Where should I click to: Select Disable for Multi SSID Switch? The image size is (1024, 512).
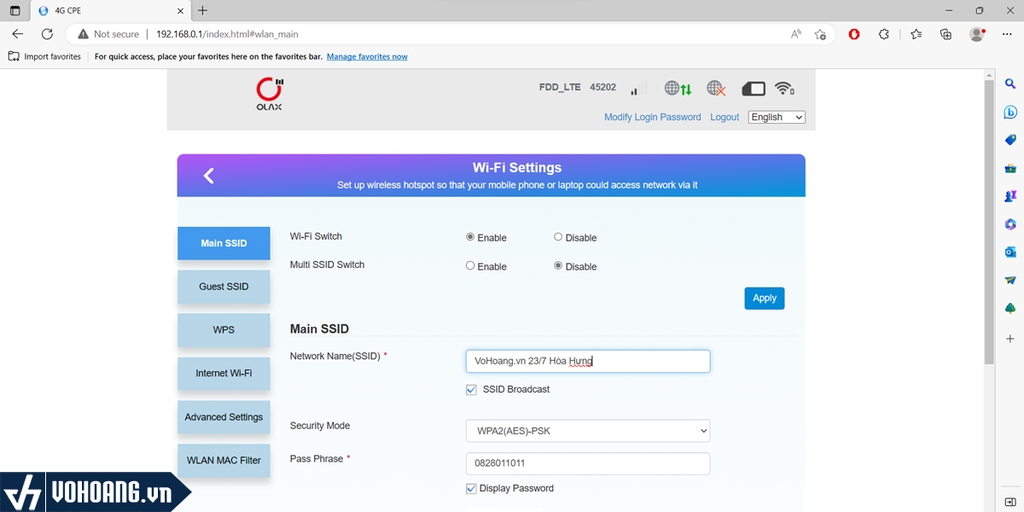(x=558, y=266)
